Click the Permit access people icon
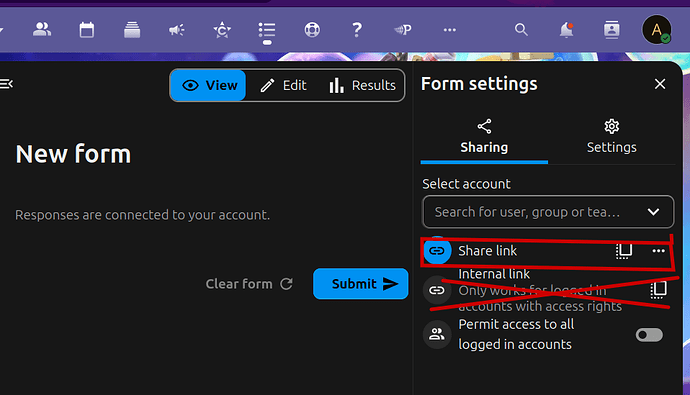Image resolution: width=690 pixels, height=395 pixels. pyautogui.click(x=437, y=334)
